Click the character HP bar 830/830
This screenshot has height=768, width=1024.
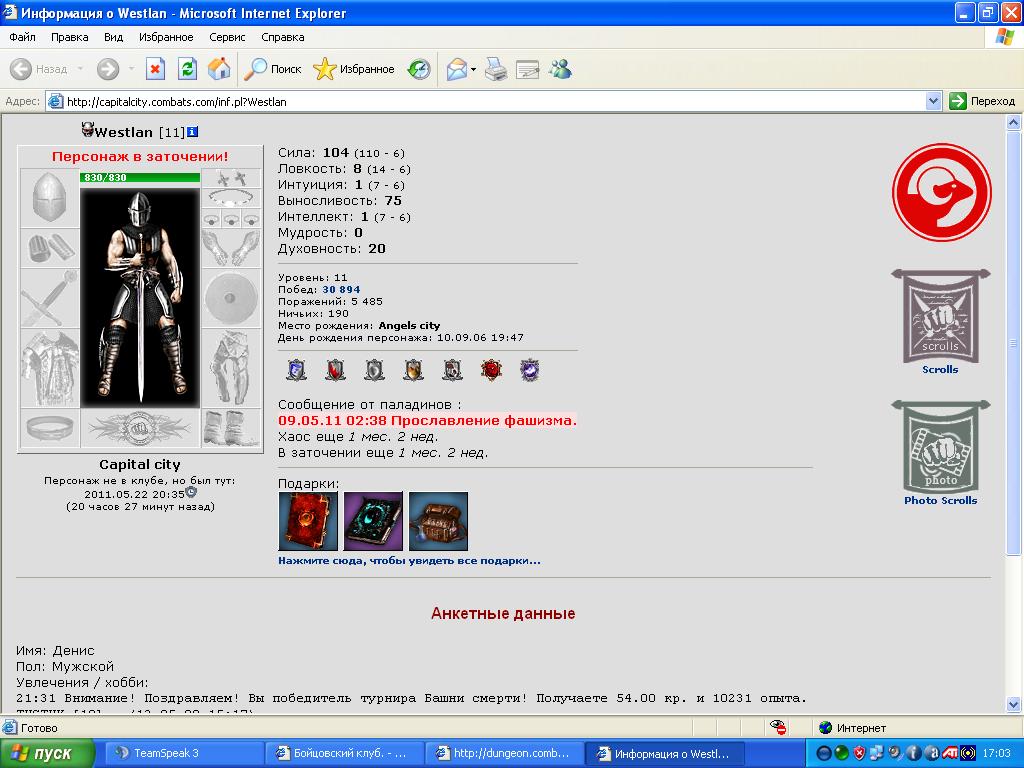click(x=140, y=178)
